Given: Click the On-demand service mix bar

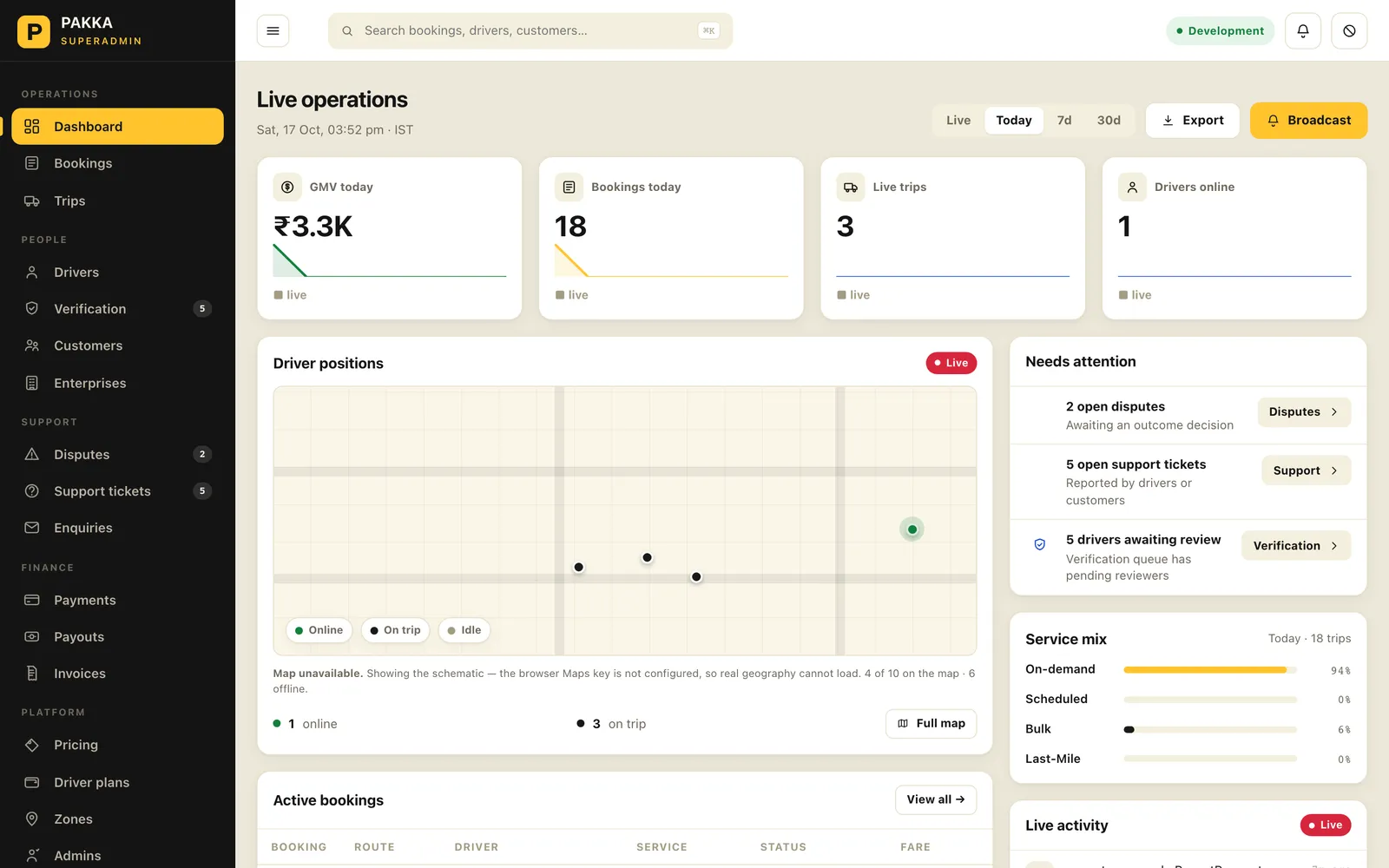Looking at the screenshot, I should [1209, 670].
